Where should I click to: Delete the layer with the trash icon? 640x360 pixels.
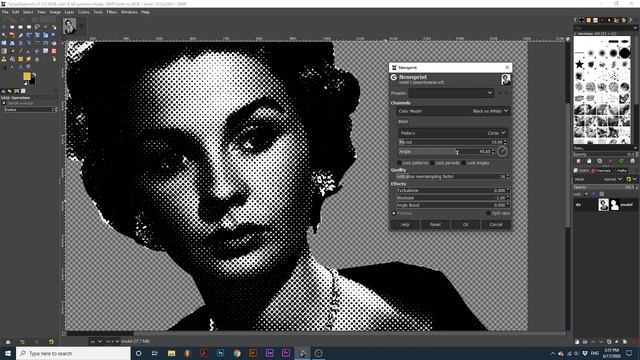634,342
